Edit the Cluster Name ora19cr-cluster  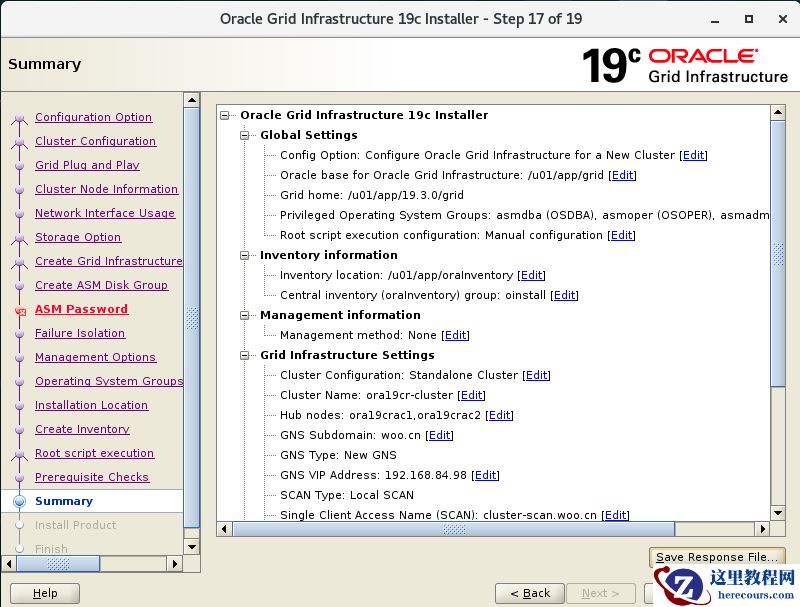(x=471, y=395)
